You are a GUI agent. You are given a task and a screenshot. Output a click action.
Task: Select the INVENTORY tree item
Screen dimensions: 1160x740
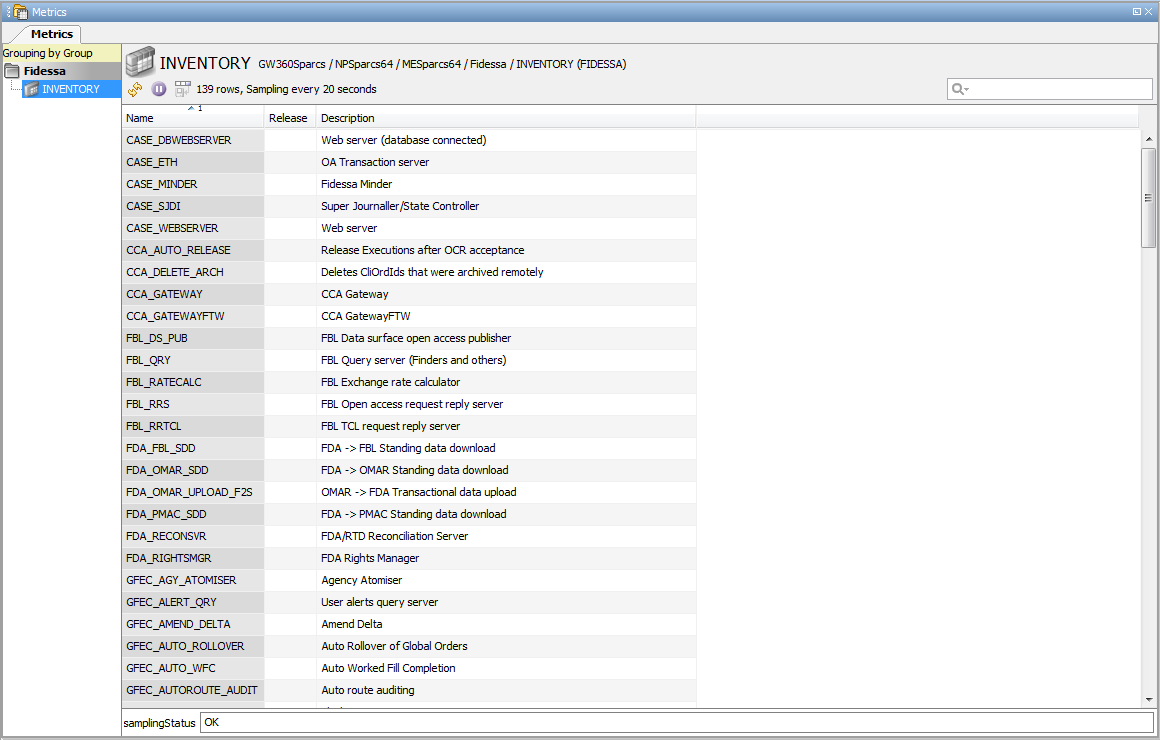[x=71, y=90]
